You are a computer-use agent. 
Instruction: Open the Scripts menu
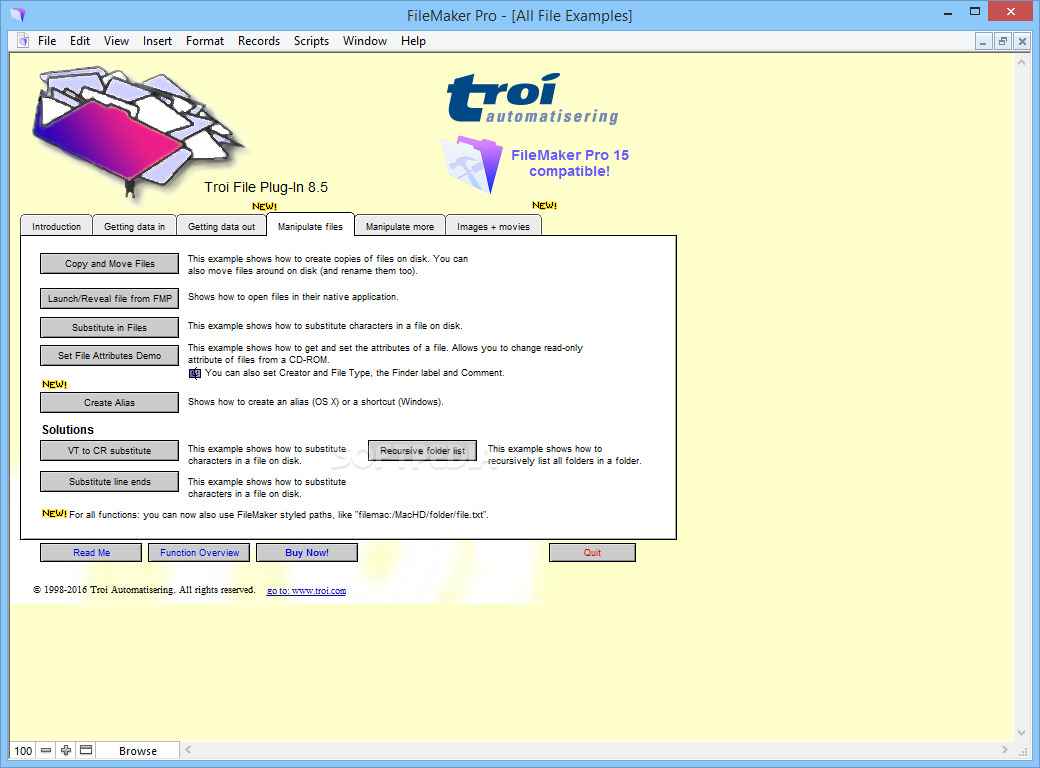click(311, 40)
